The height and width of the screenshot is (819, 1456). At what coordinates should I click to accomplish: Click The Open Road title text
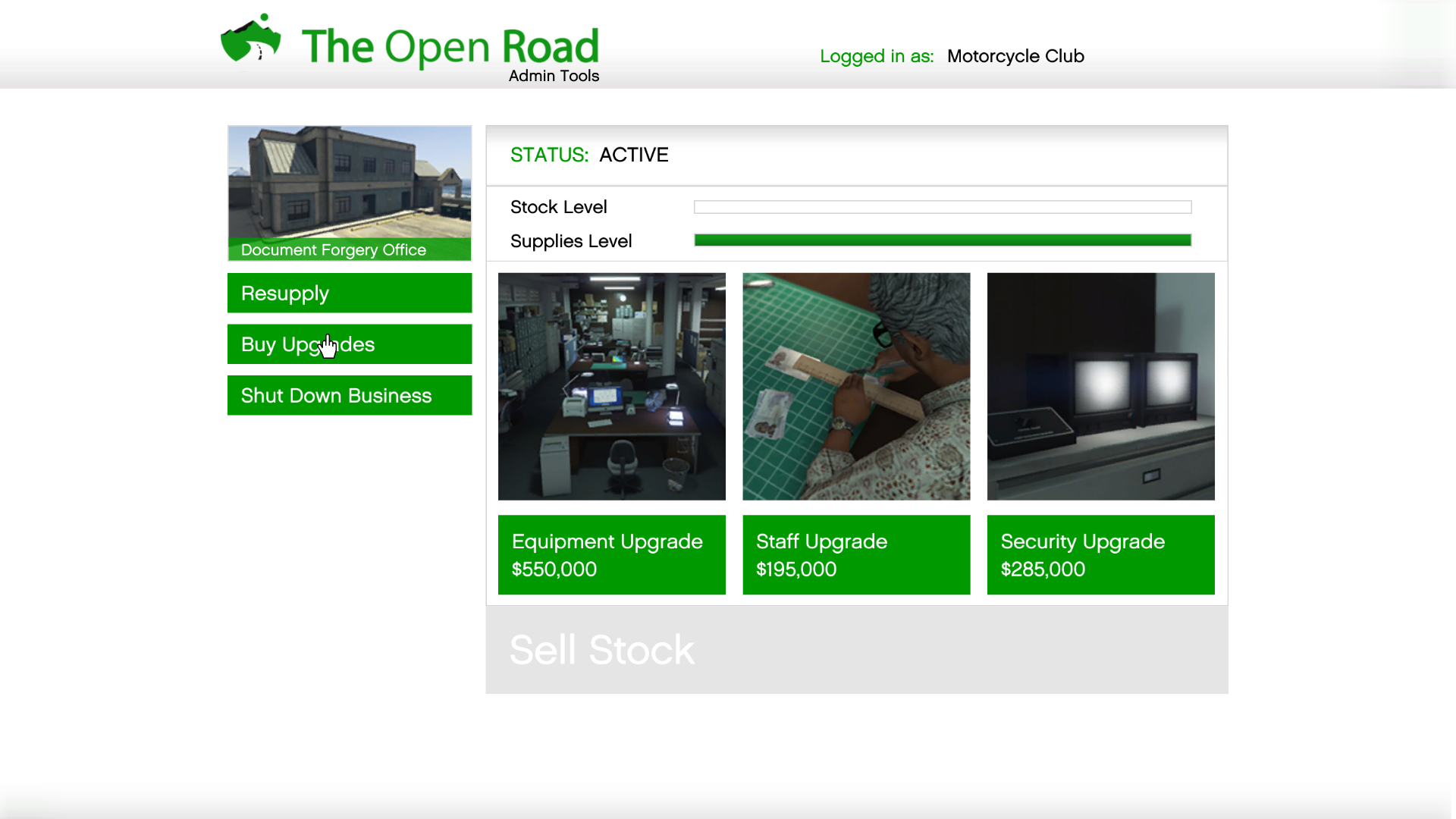pos(450,45)
